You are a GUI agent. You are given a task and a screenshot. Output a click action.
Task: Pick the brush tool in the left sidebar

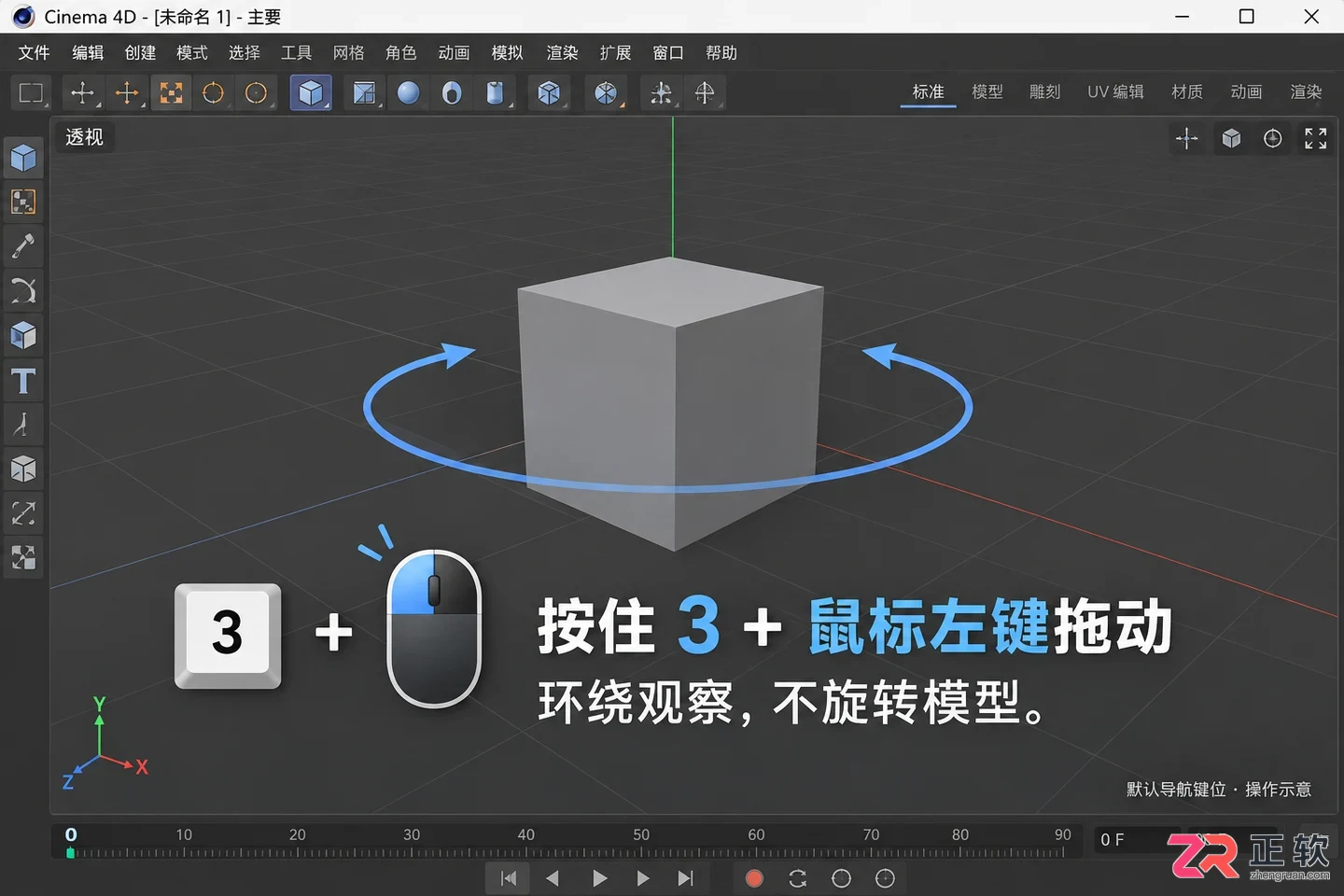[x=23, y=246]
